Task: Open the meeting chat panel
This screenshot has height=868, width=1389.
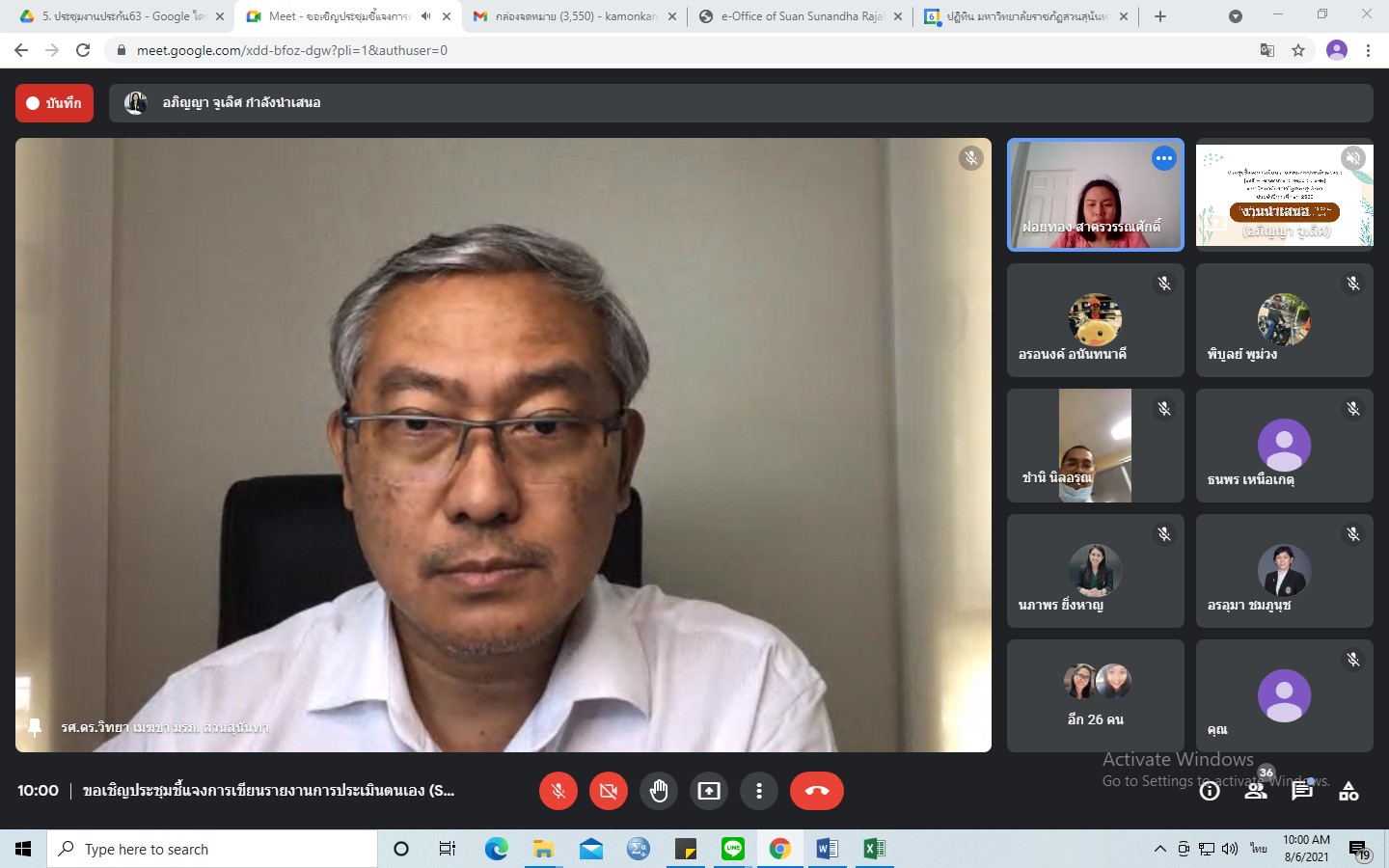Action: point(1302,791)
